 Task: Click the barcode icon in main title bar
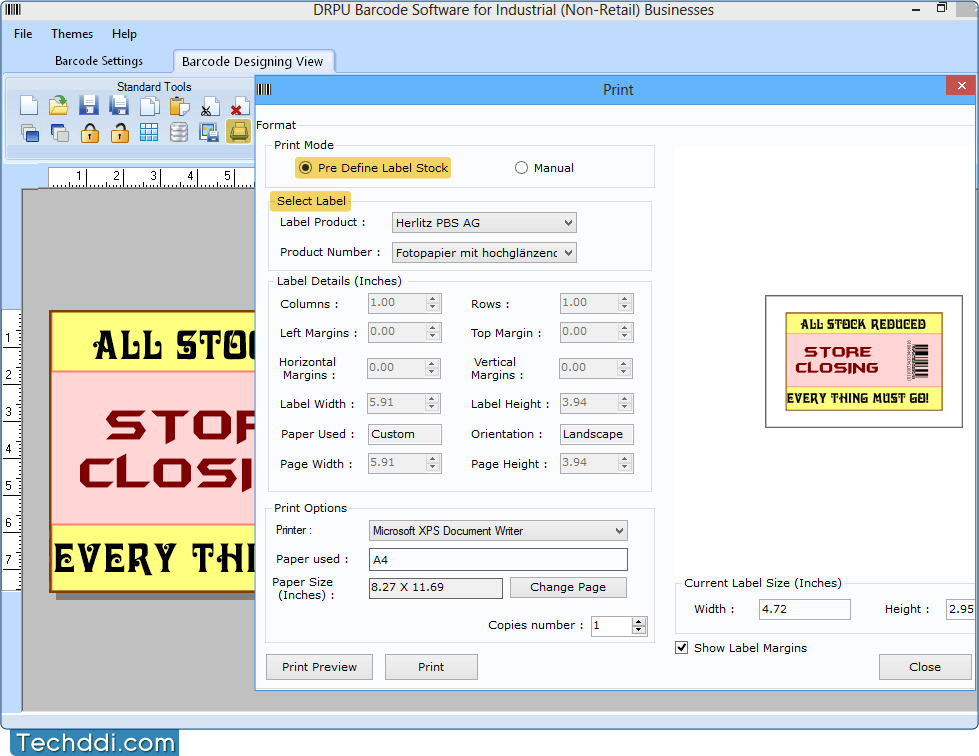point(13,9)
